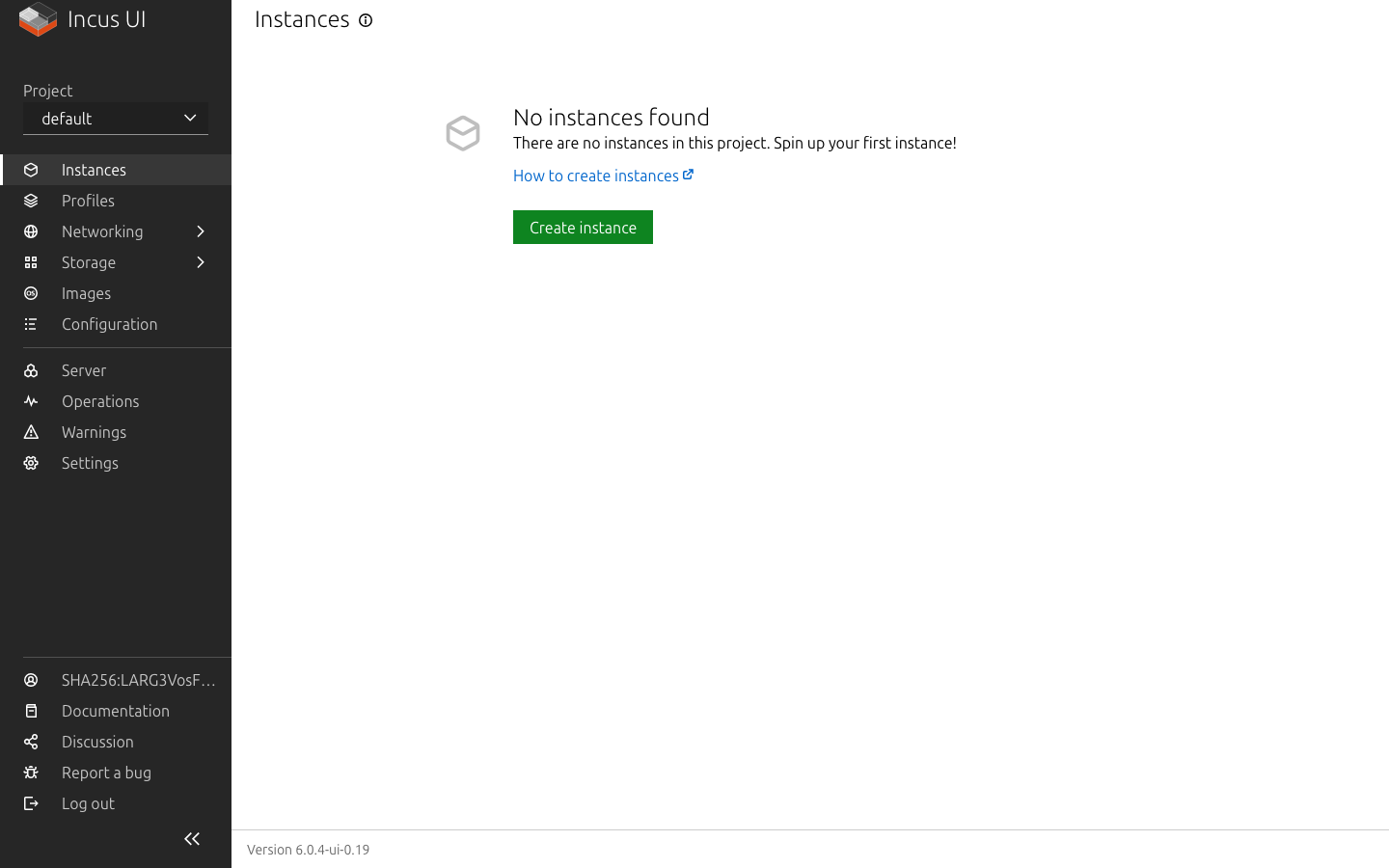Image resolution: width=1389 pixels, height=868 pixels.
Task: Click the Log out arrow icon
Action: pyautogui.click(x=31, y=803)
